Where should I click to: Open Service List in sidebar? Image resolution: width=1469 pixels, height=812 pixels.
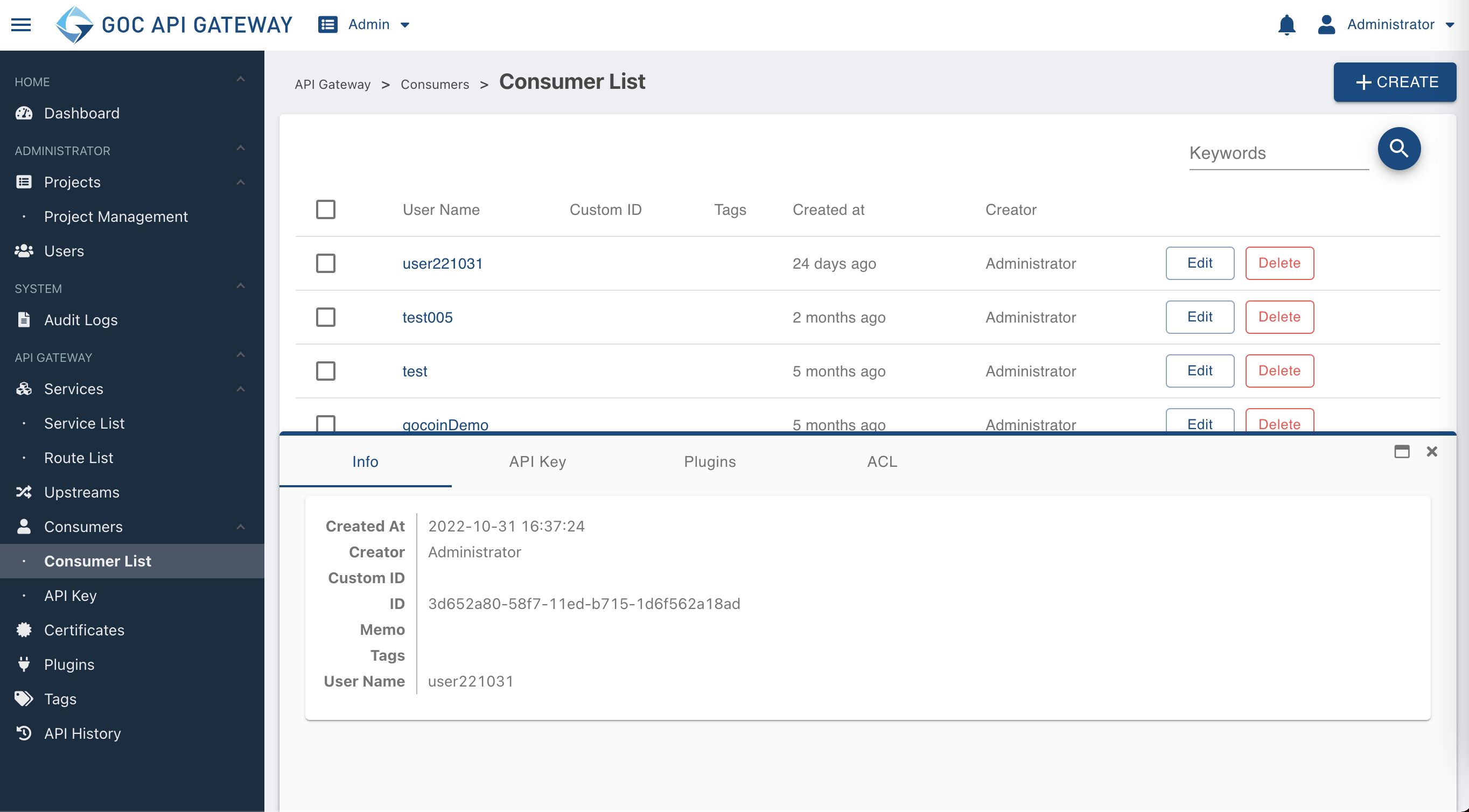pos(85,423)
